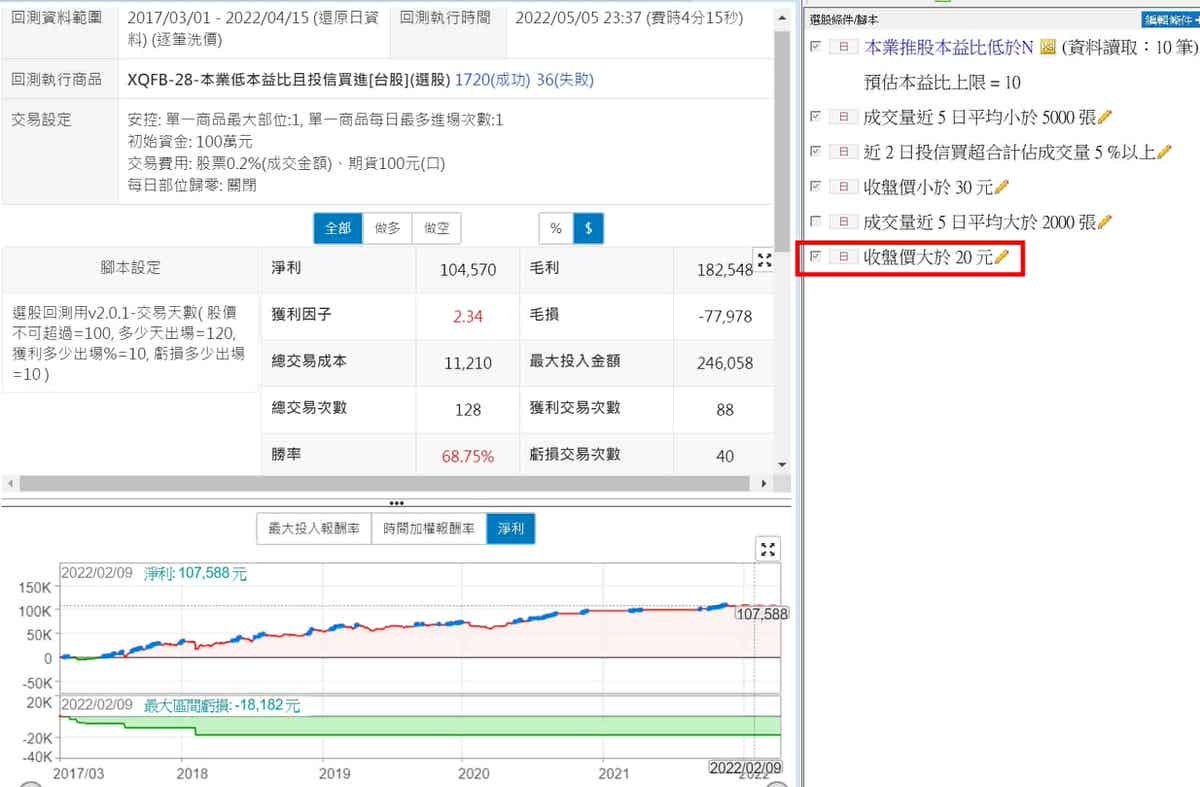Expand the statistics table to fullscreen

coord(765,261)
